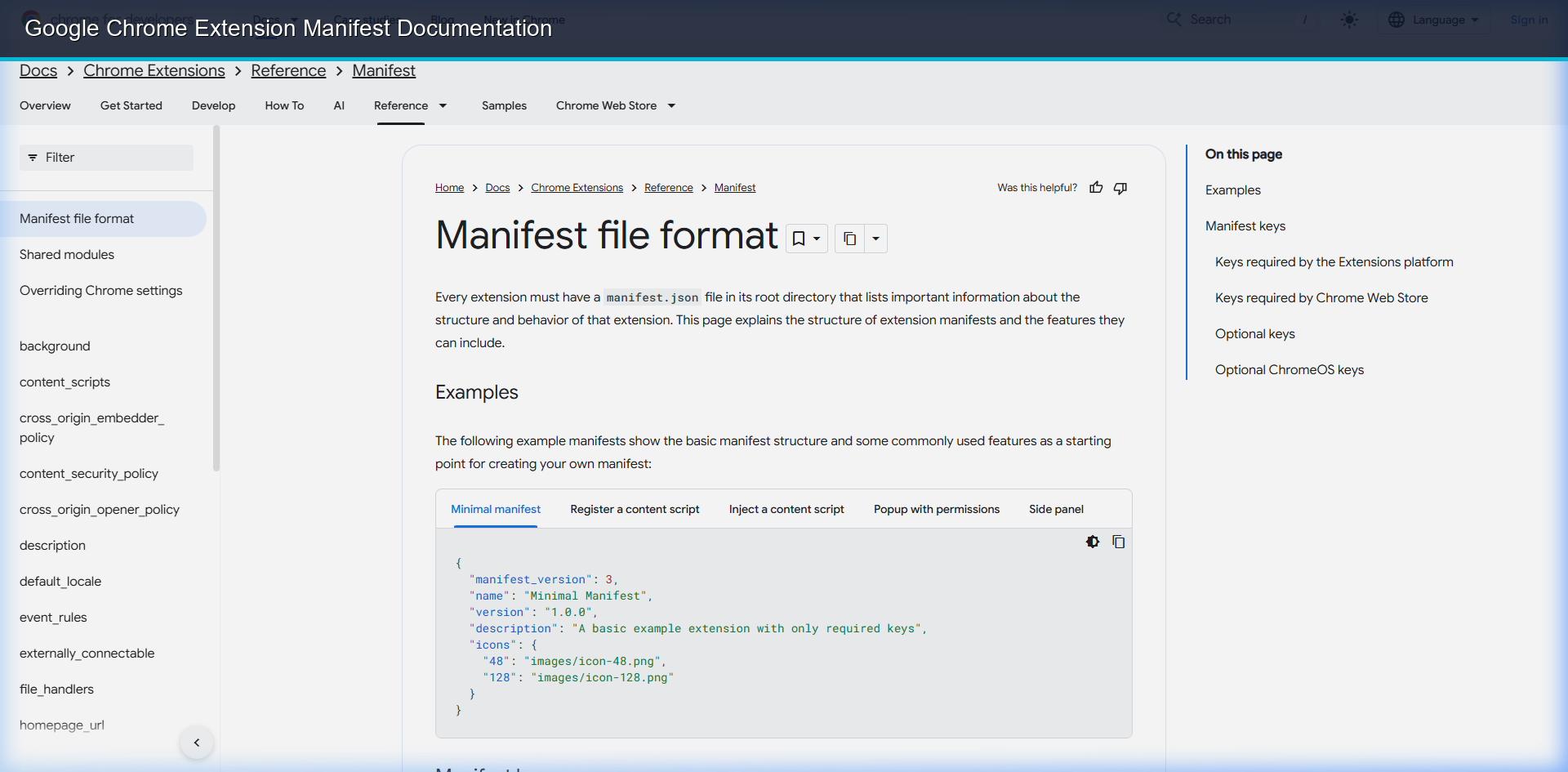
Task: Open cross_origin_opener_policy in sidebar
Action: pyautogui.click(x=100, y=510)
